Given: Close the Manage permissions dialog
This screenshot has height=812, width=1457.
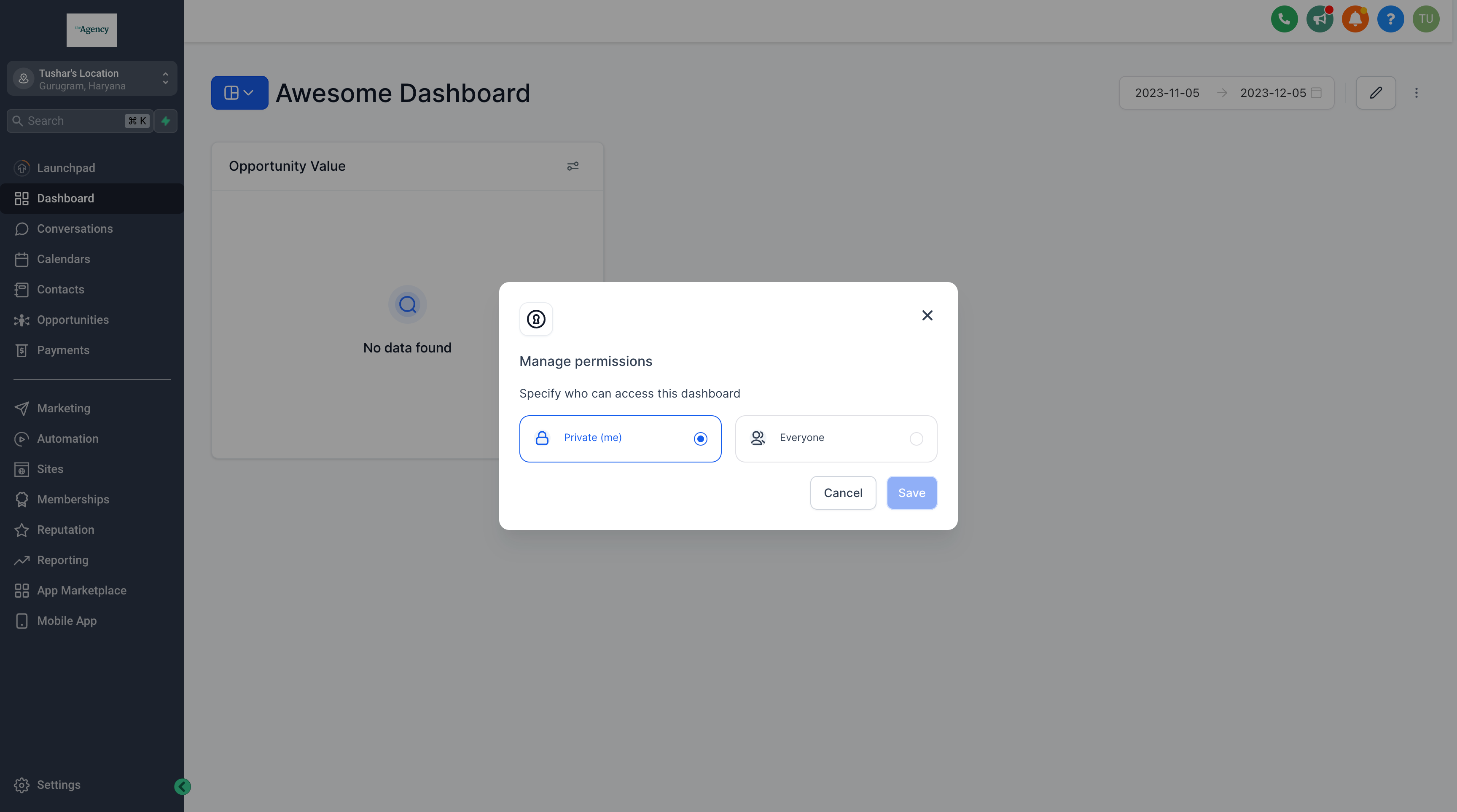Looking at the screenshot, I should [x=927, y=315].
